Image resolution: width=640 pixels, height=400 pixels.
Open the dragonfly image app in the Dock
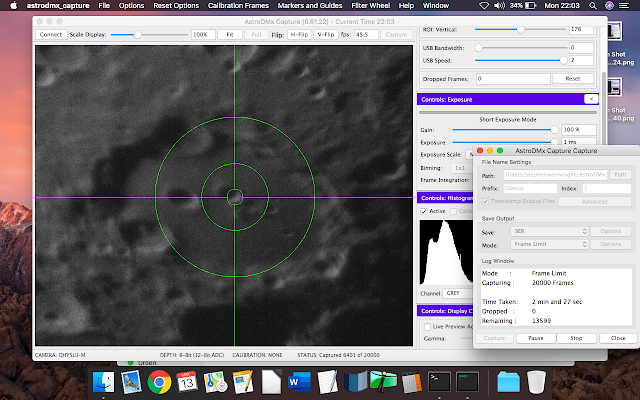[x=383, y=381]
